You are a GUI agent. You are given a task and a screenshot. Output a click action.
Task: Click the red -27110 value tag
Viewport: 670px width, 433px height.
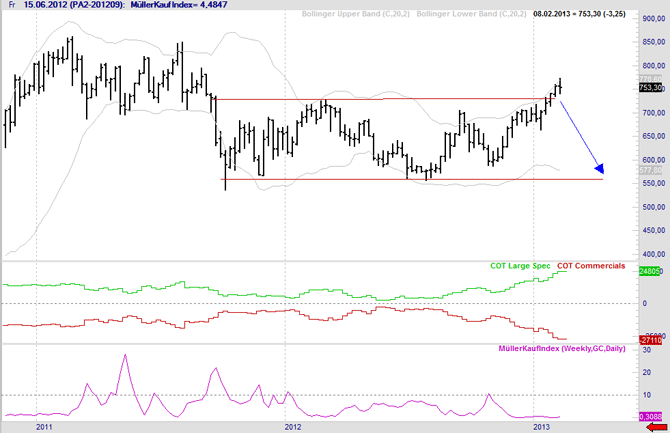click(x=651, y=340)
